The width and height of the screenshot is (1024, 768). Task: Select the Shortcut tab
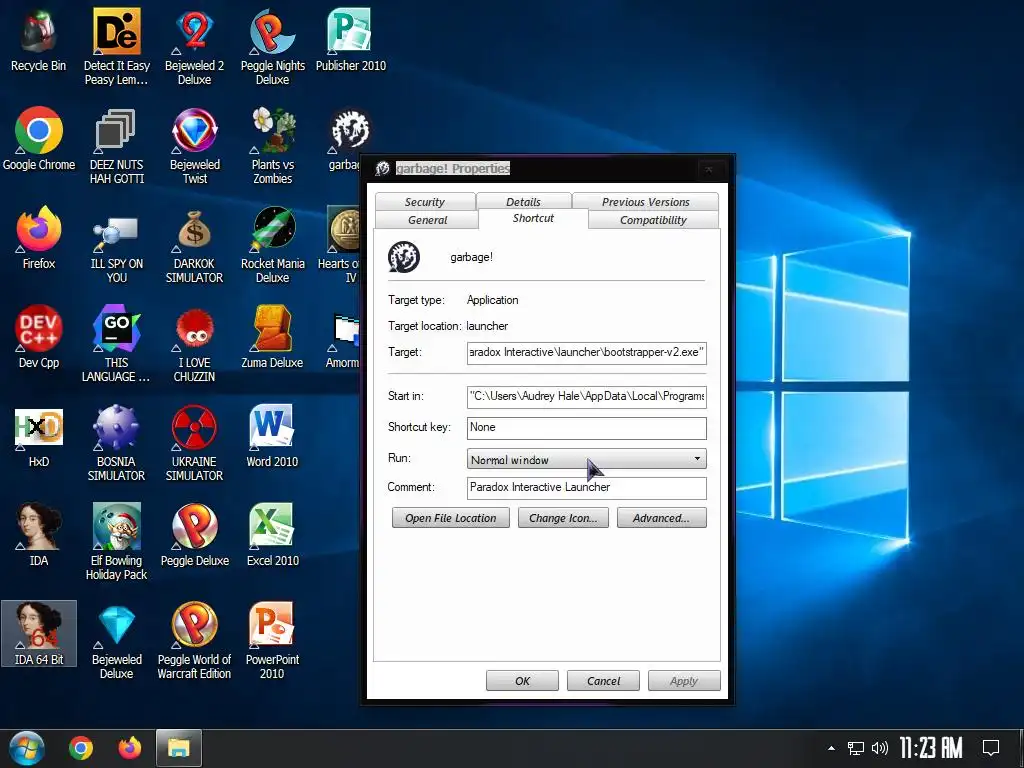coord(534,218)
